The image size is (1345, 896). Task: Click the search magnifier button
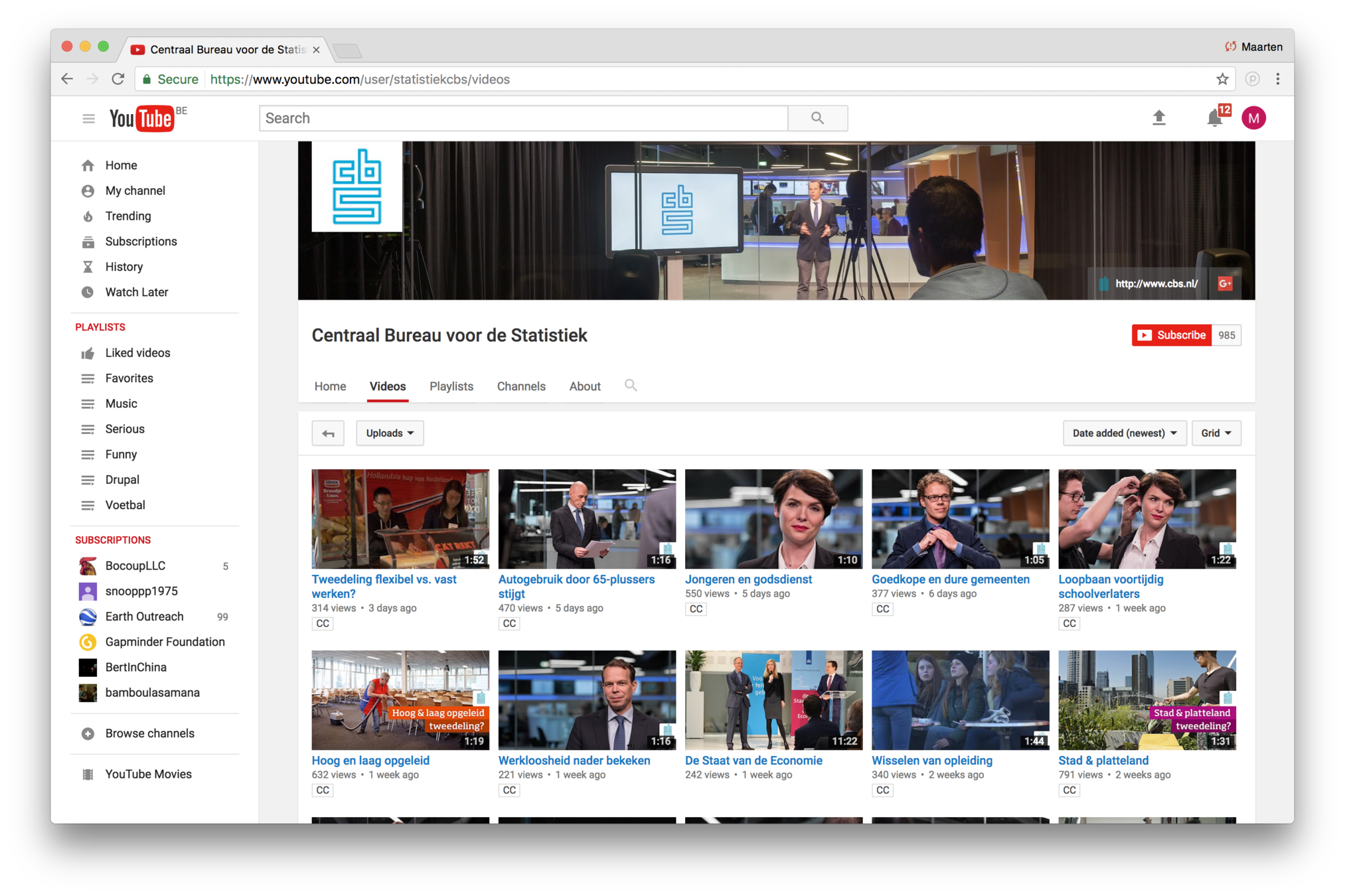[x=817, y=118]
